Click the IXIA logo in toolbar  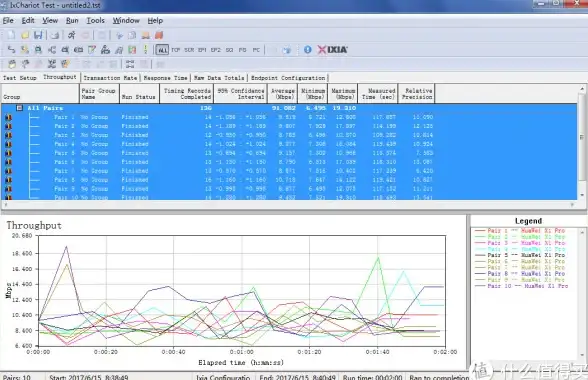(333, 50)
